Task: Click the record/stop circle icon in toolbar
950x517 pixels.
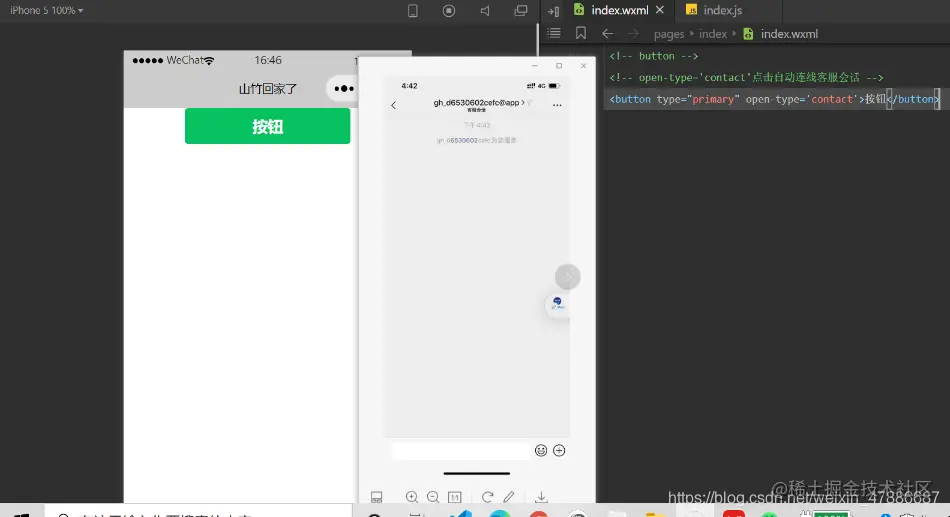Action: click(x=449, y=11)
